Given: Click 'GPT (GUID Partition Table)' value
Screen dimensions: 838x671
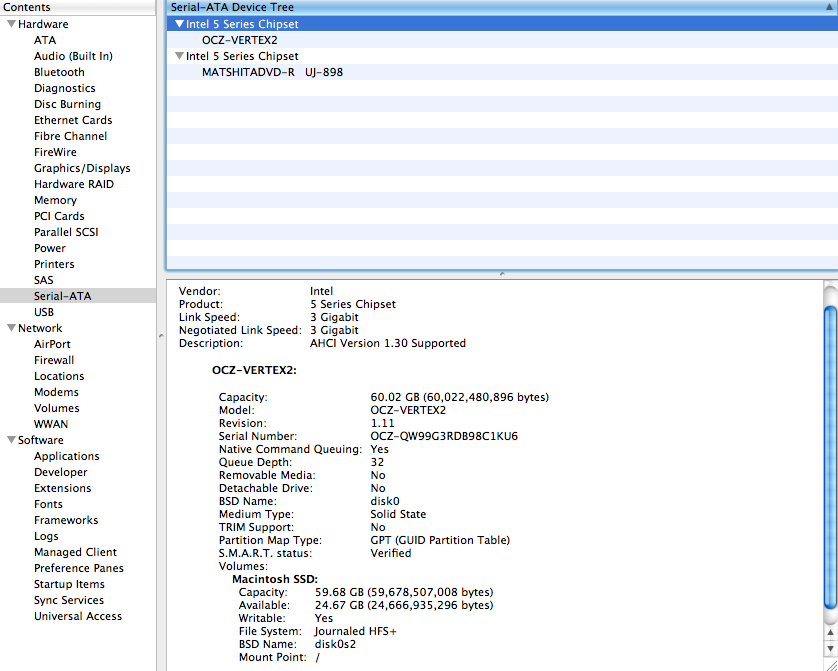Looking at the screenshot, I should [440, 540].
